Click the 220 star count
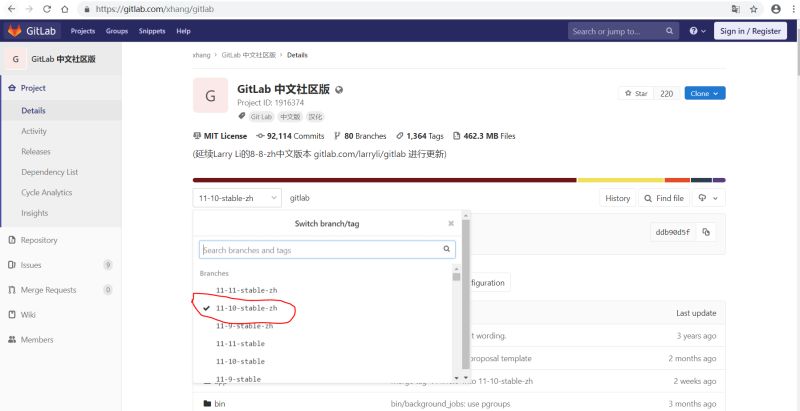Screen dimensions: 800x411 pos(666,93)
